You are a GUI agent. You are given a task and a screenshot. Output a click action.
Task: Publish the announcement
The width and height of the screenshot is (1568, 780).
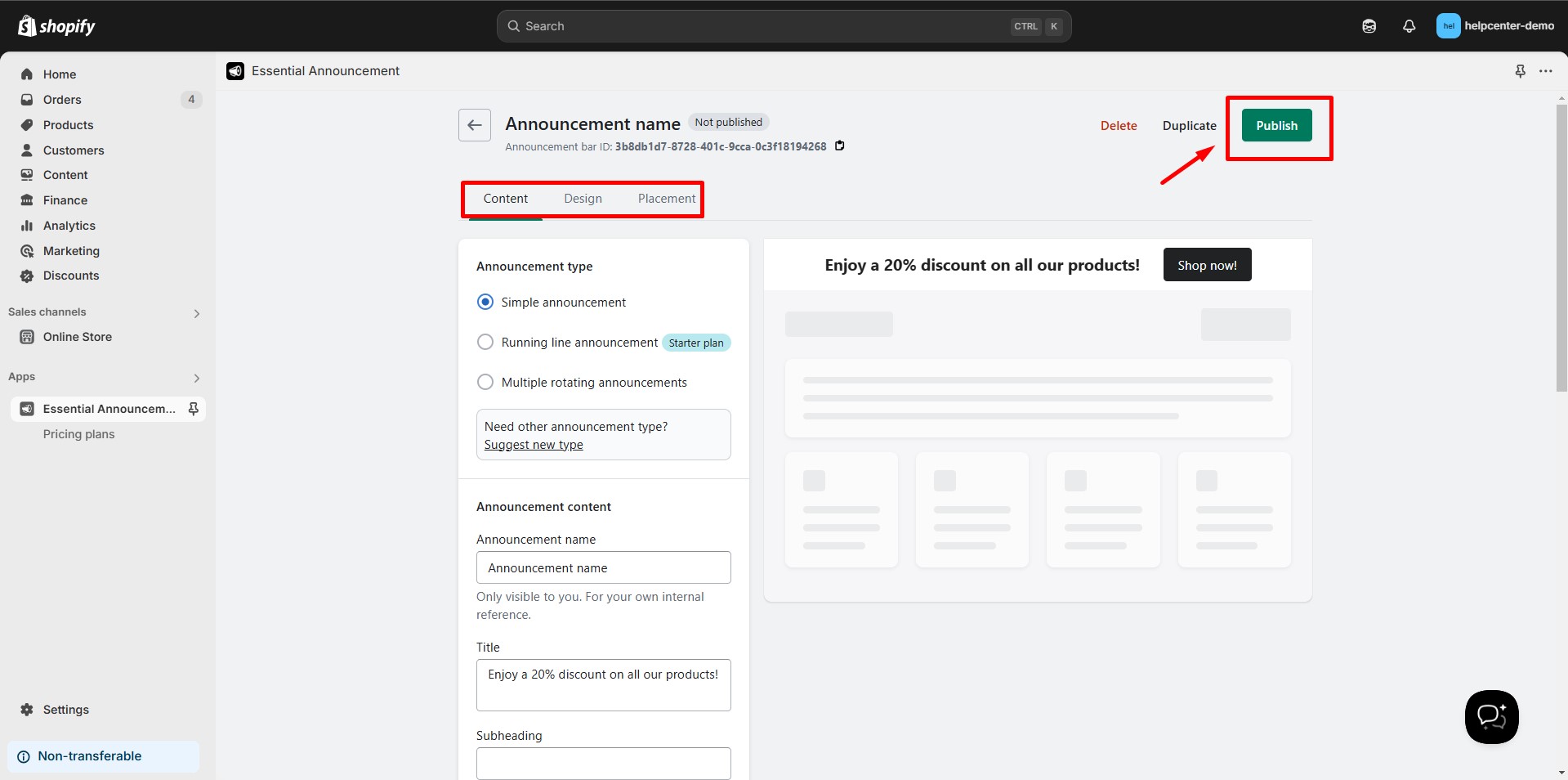click(1276, 126)
